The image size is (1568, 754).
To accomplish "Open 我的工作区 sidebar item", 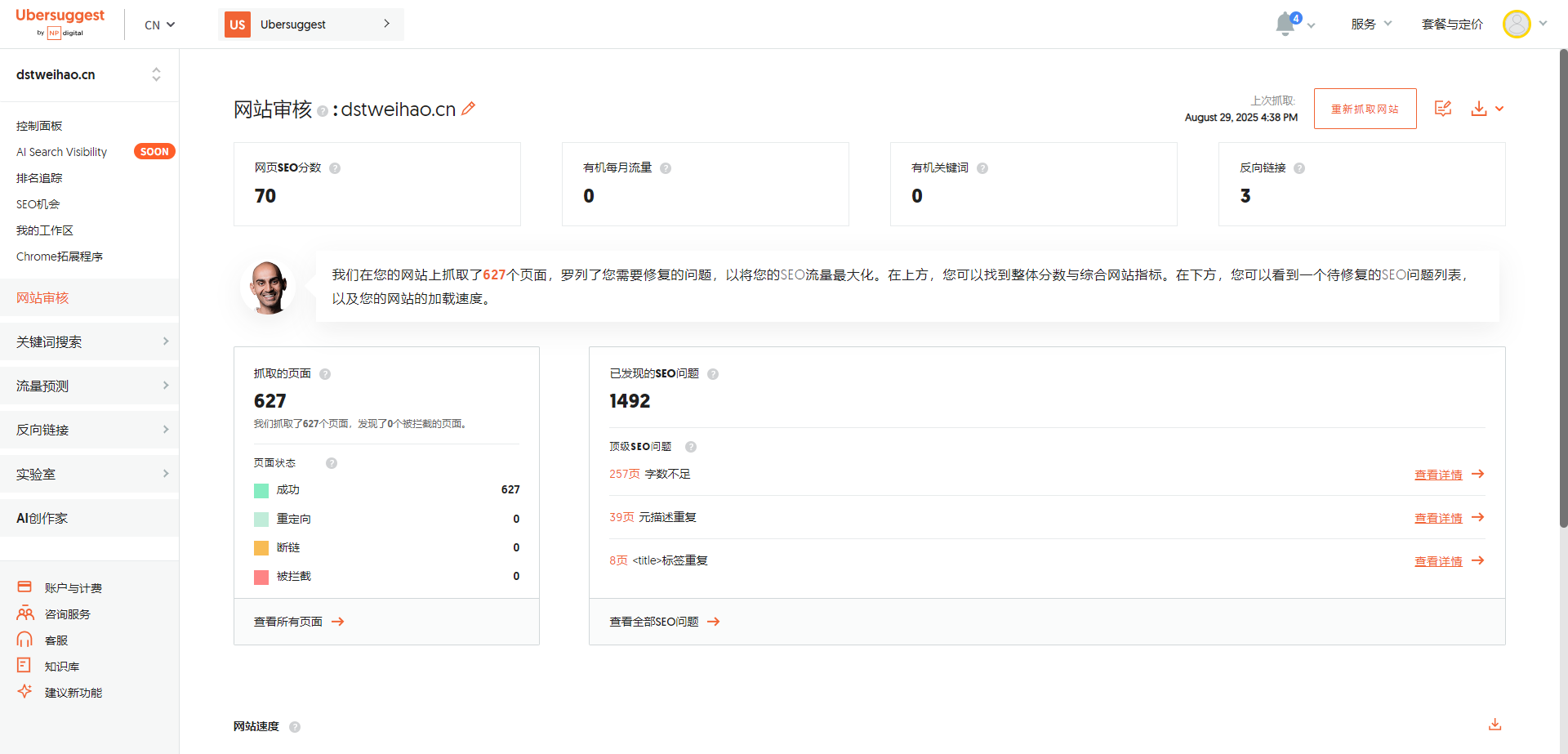I will point(45,230).
